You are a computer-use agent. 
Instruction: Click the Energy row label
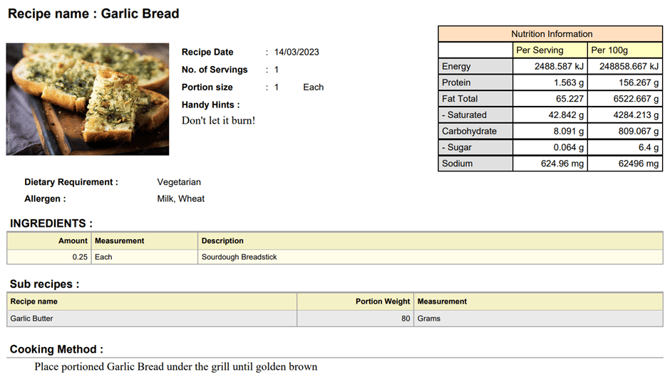pyautogui.click(x=475, y=66)
